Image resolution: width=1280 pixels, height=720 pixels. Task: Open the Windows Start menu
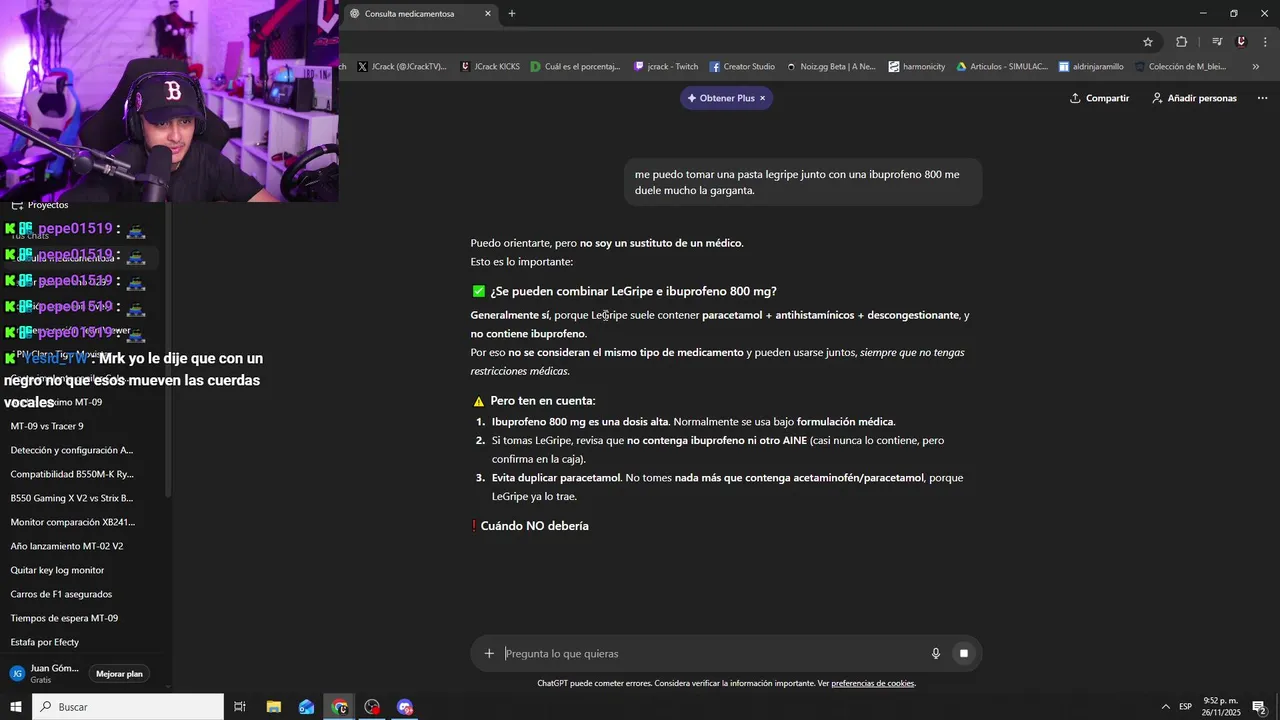15,707
